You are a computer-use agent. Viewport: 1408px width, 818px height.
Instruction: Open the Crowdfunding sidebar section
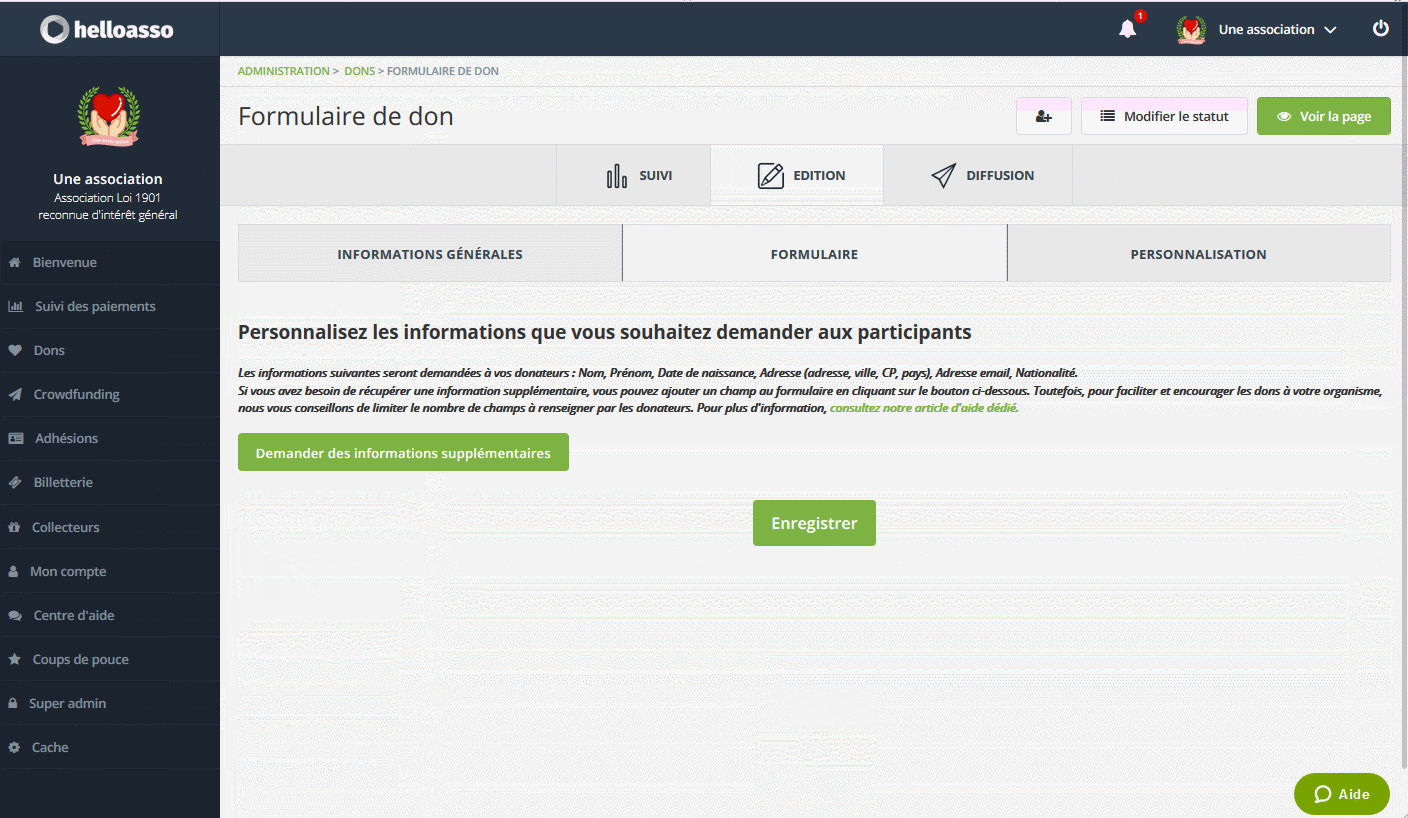[110, 394]
